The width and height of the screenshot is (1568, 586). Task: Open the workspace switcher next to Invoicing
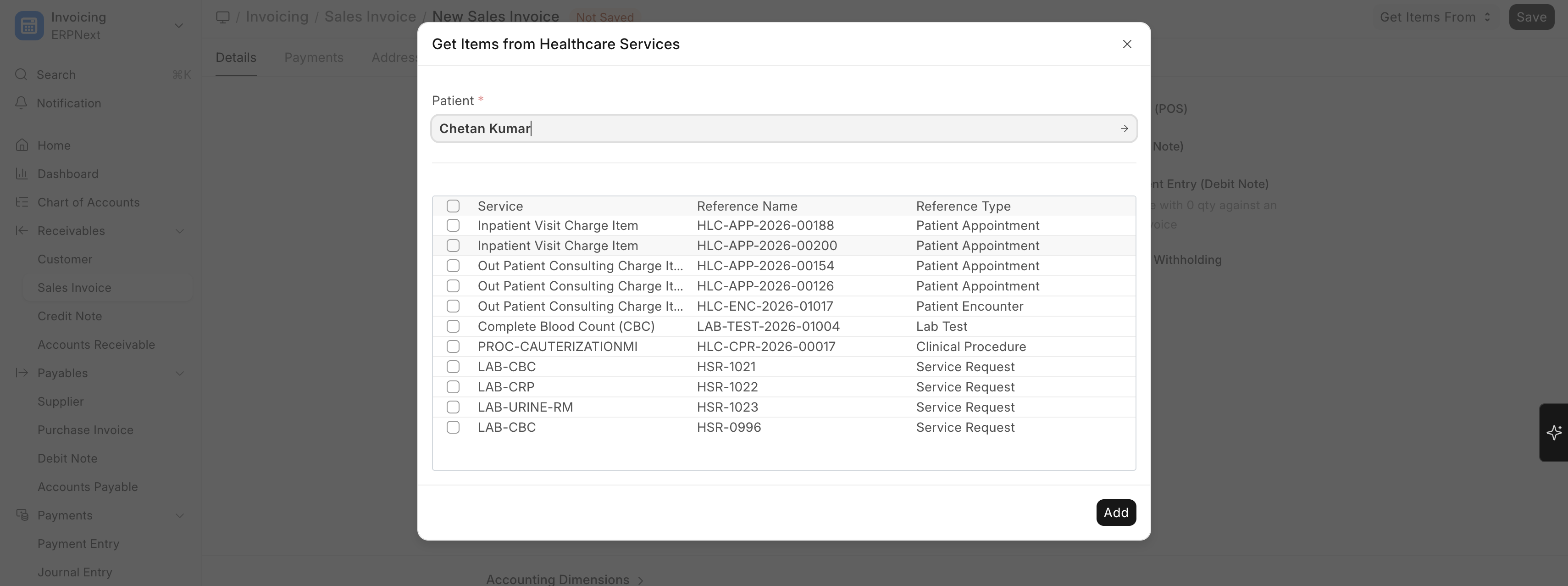[x=178, y=25]
